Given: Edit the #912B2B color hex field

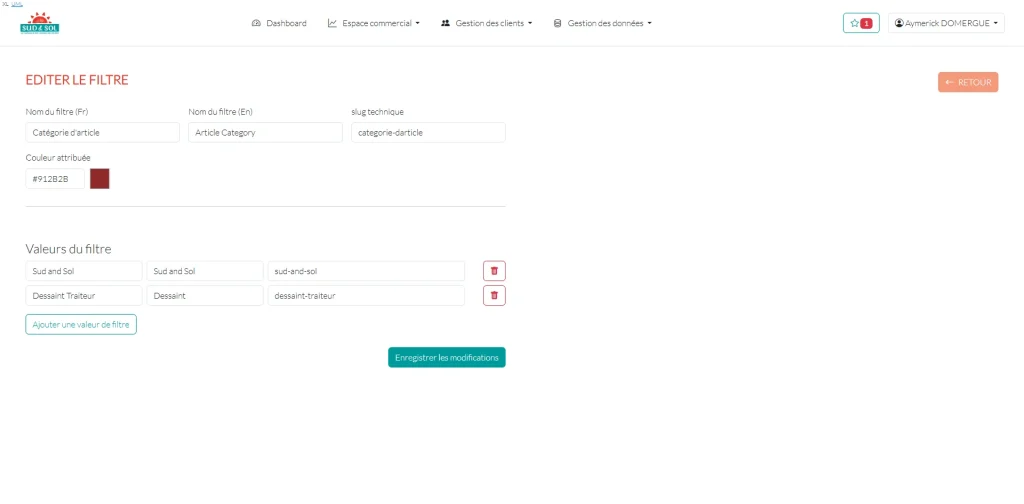Looking at the screenshot, I should (55, 178).
